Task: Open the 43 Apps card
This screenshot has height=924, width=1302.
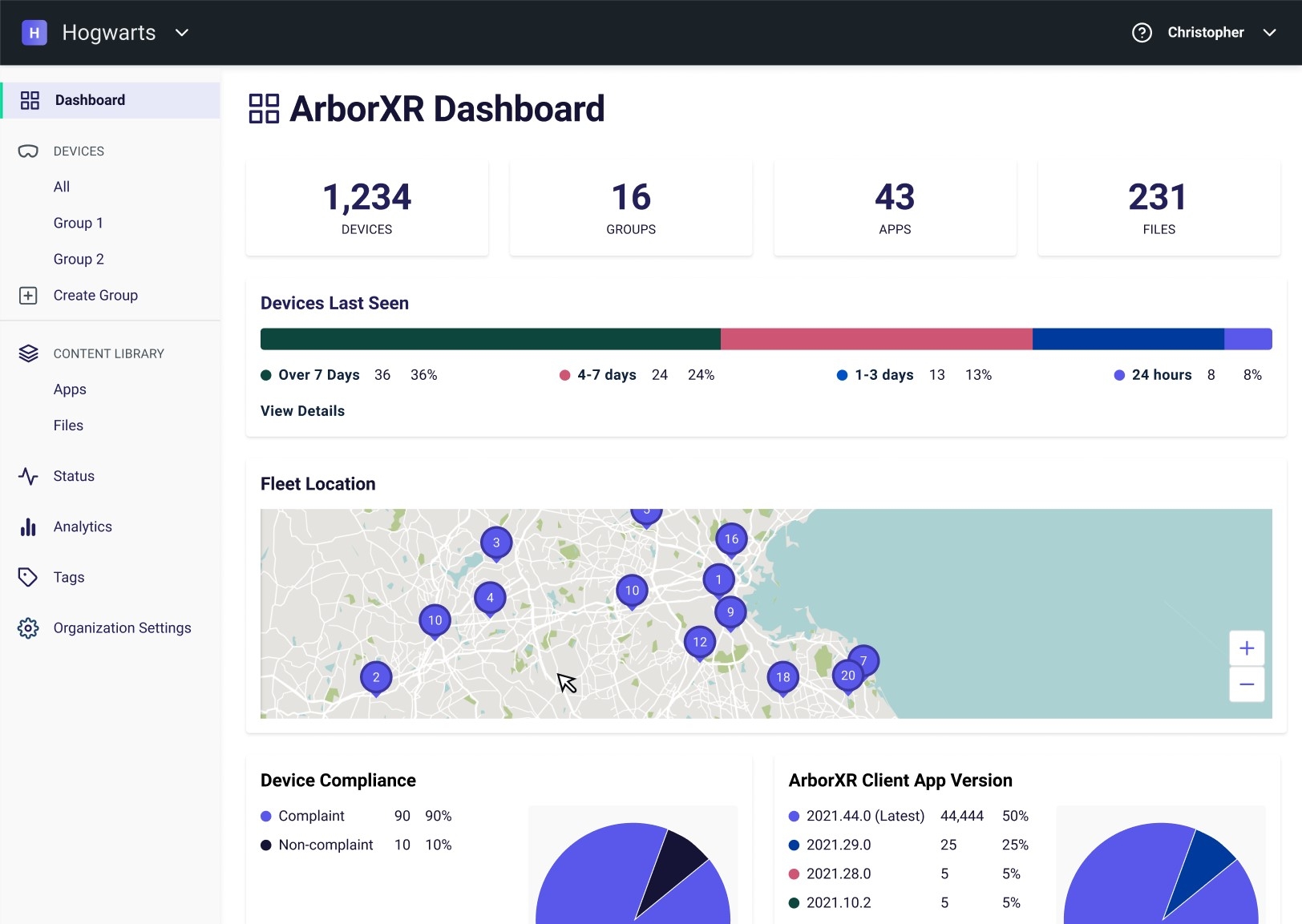Action: [x=895, y=208]
